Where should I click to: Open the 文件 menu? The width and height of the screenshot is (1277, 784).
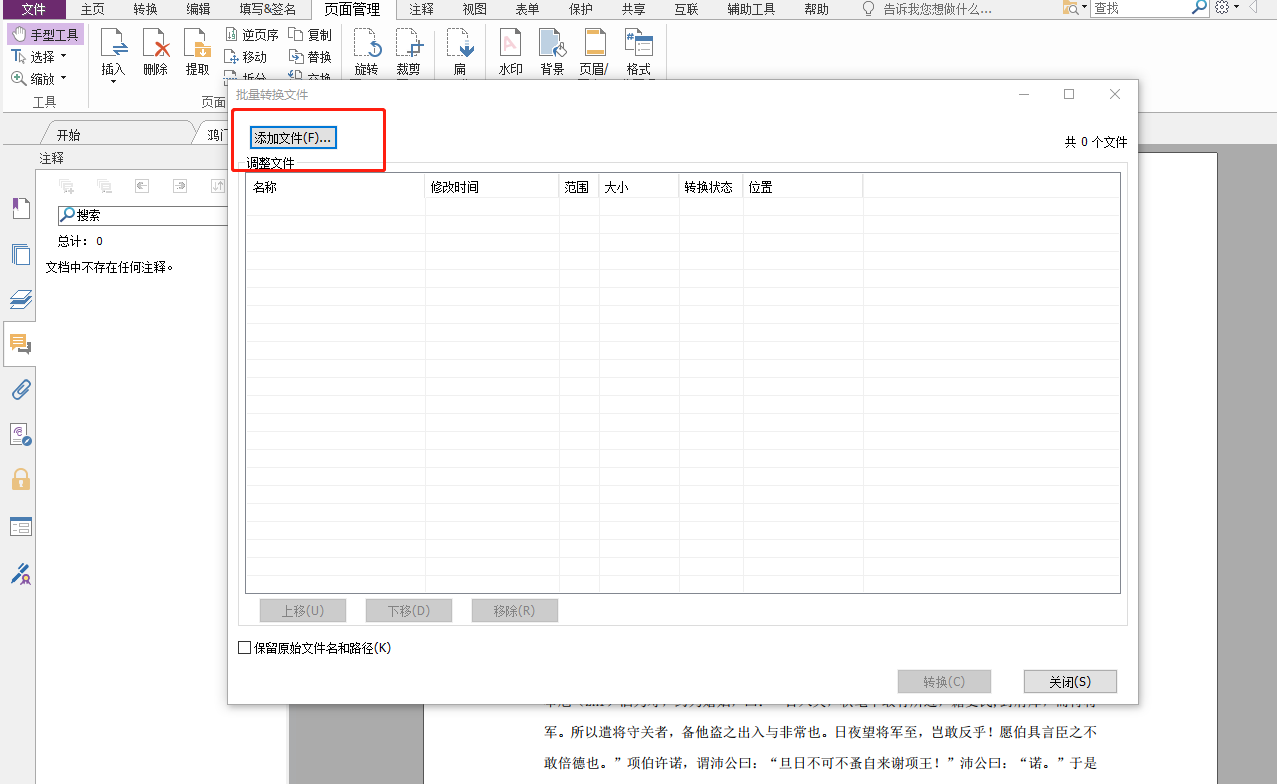pos(32,10)
